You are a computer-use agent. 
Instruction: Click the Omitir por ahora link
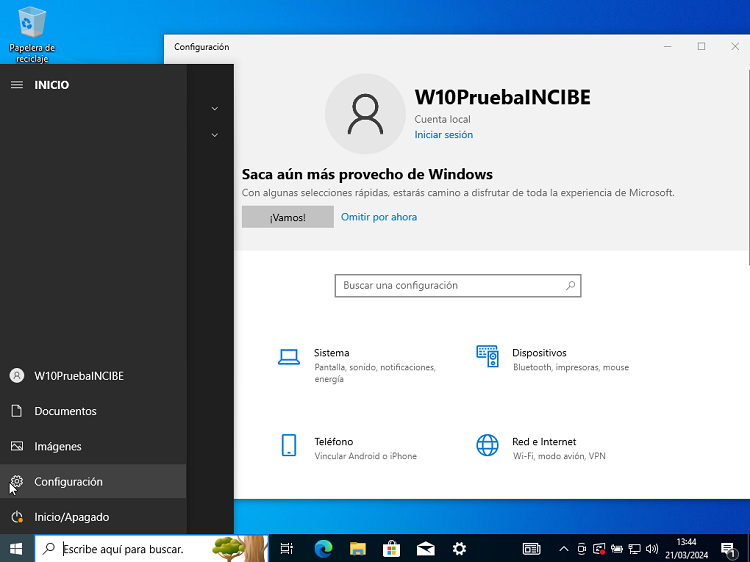[379, 217]
